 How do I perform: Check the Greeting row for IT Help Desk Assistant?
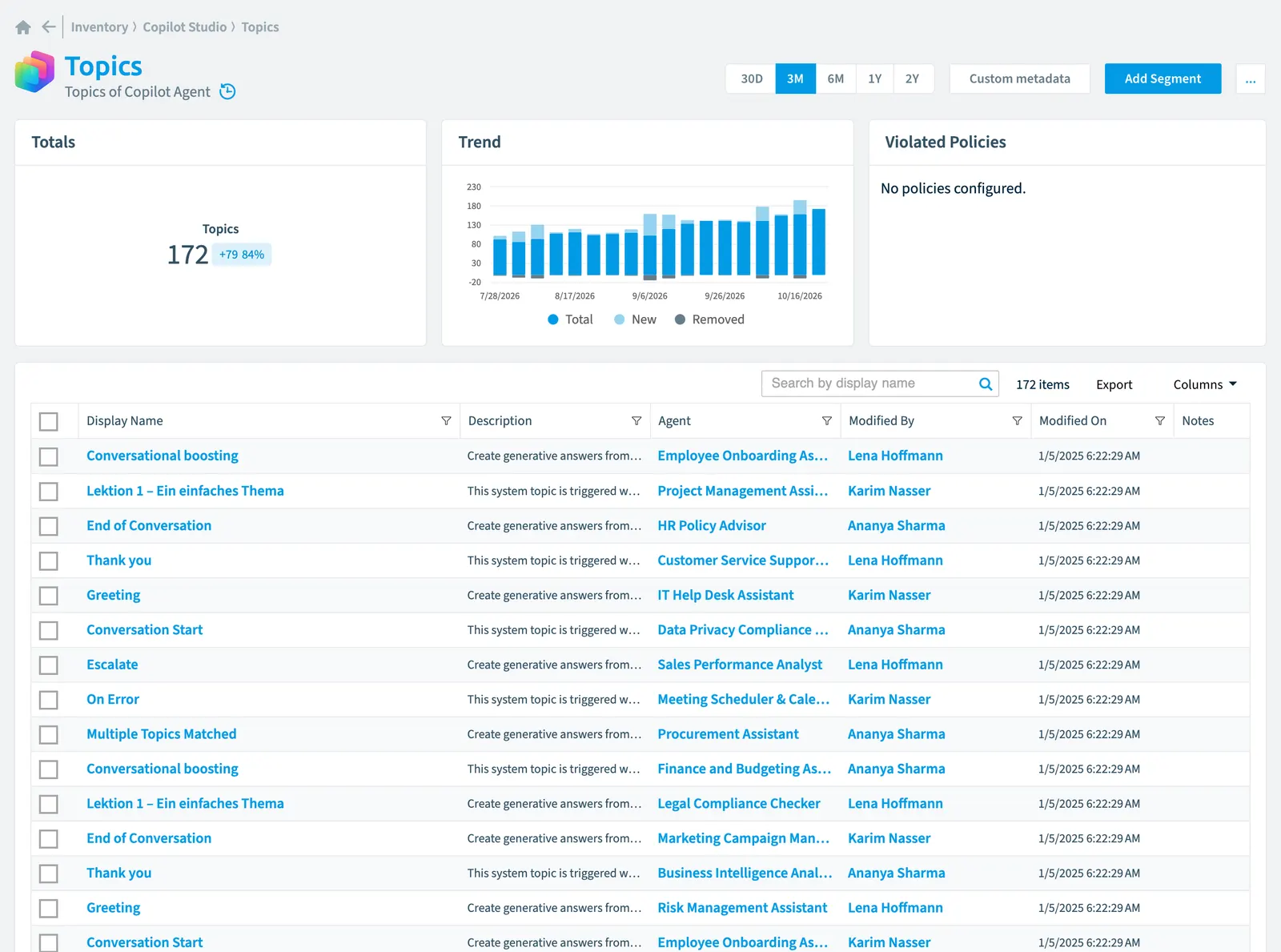tap(49, 596)
